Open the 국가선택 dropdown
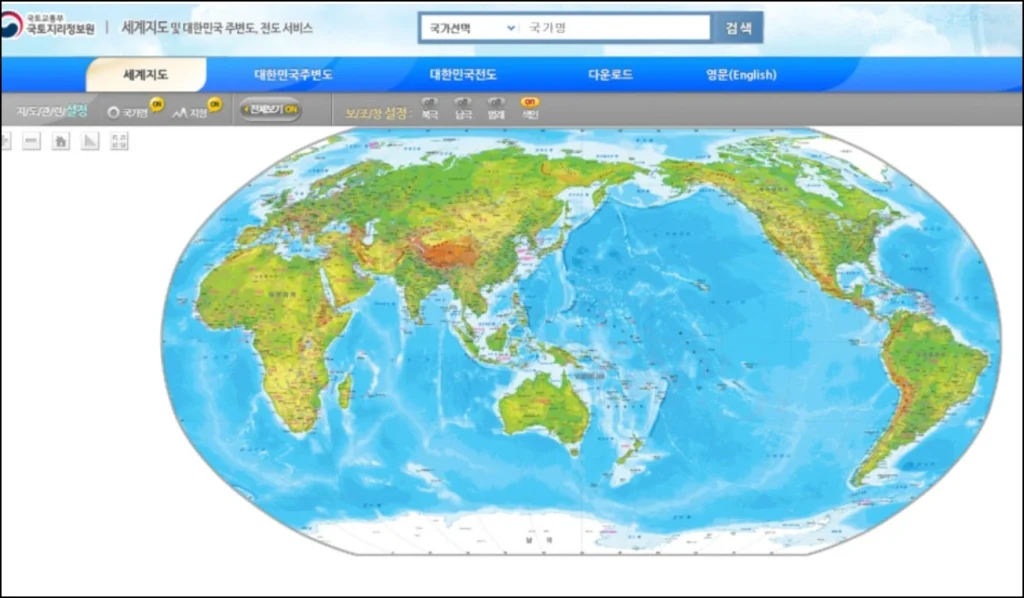 pos(468,28)
